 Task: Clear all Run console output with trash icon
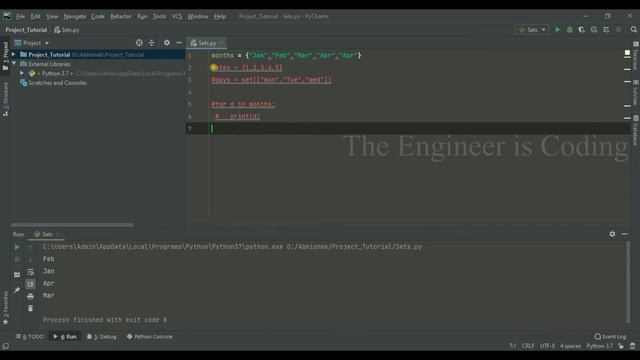[30, 309]
